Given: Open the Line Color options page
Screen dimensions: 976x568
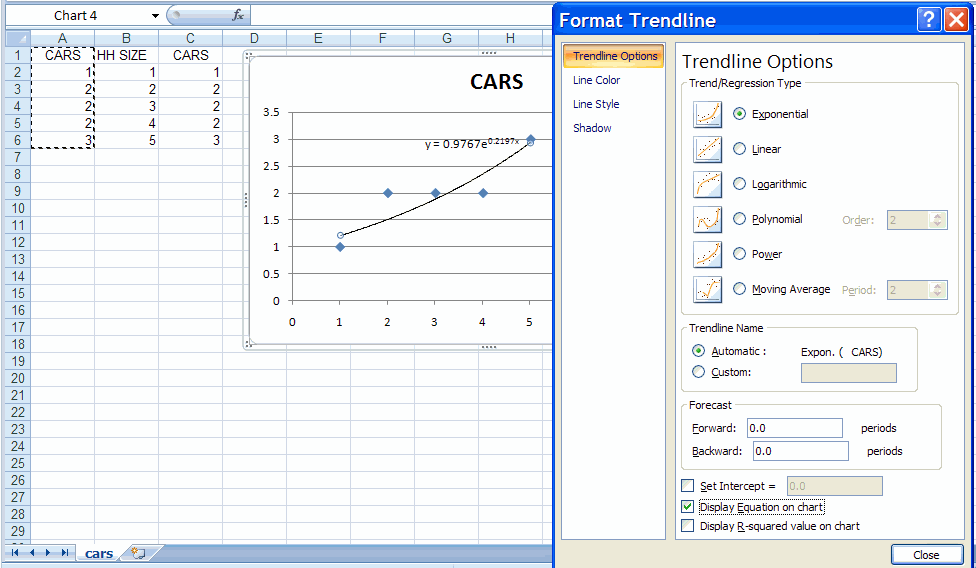Looking at the screenshot, I should [596, 80].
